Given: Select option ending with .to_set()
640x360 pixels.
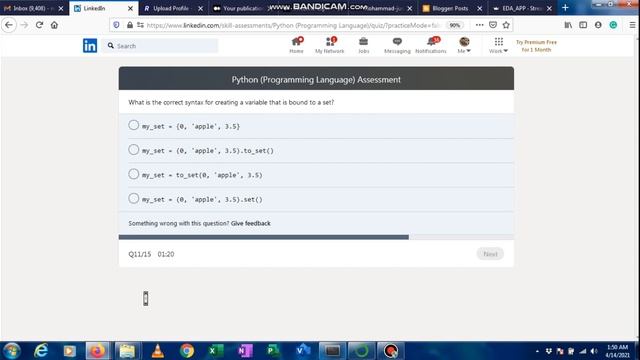Looking at the screenshot, I should (x=316, y=151).
